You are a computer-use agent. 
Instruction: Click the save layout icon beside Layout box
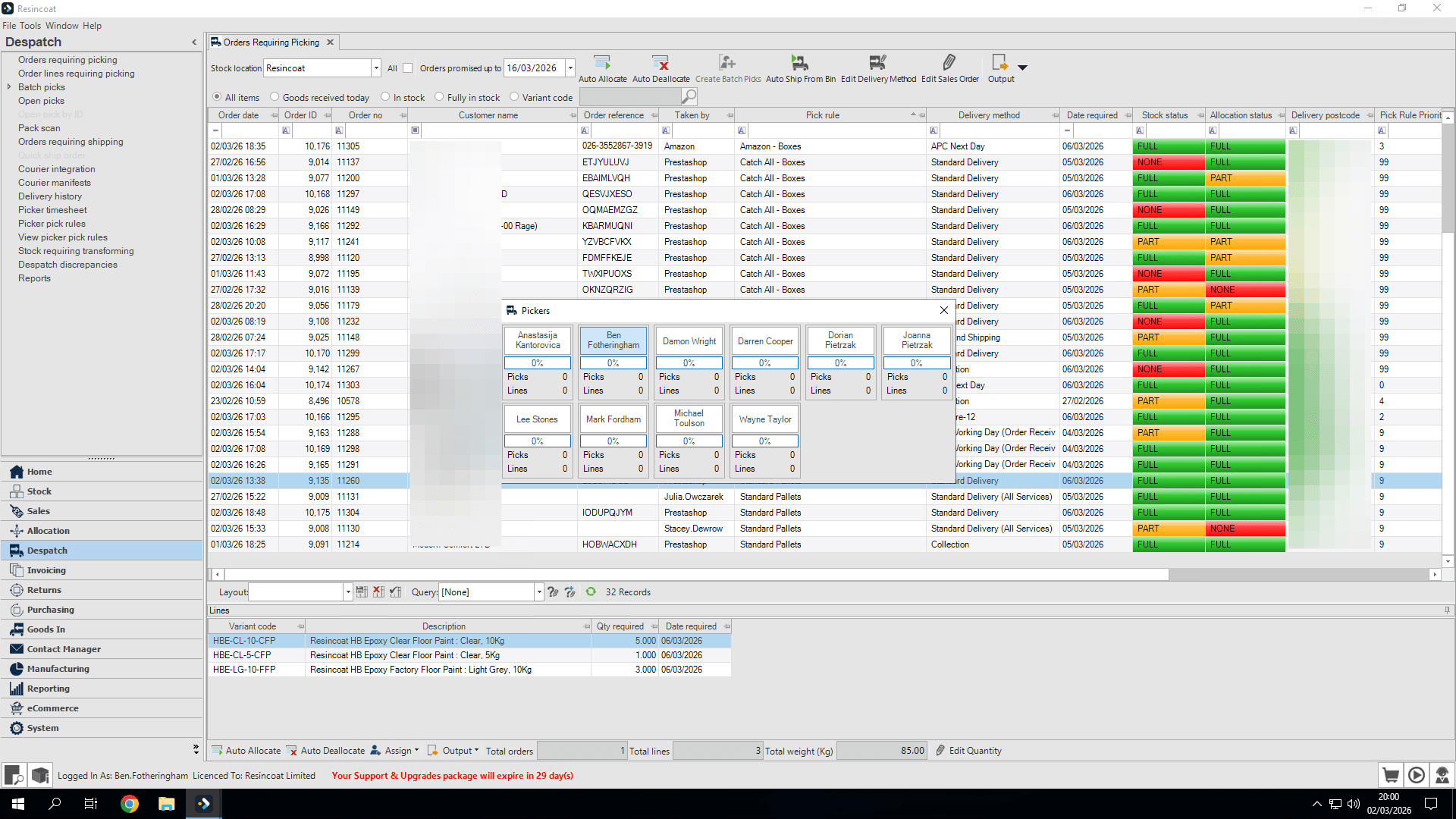(x=362, y=591)
